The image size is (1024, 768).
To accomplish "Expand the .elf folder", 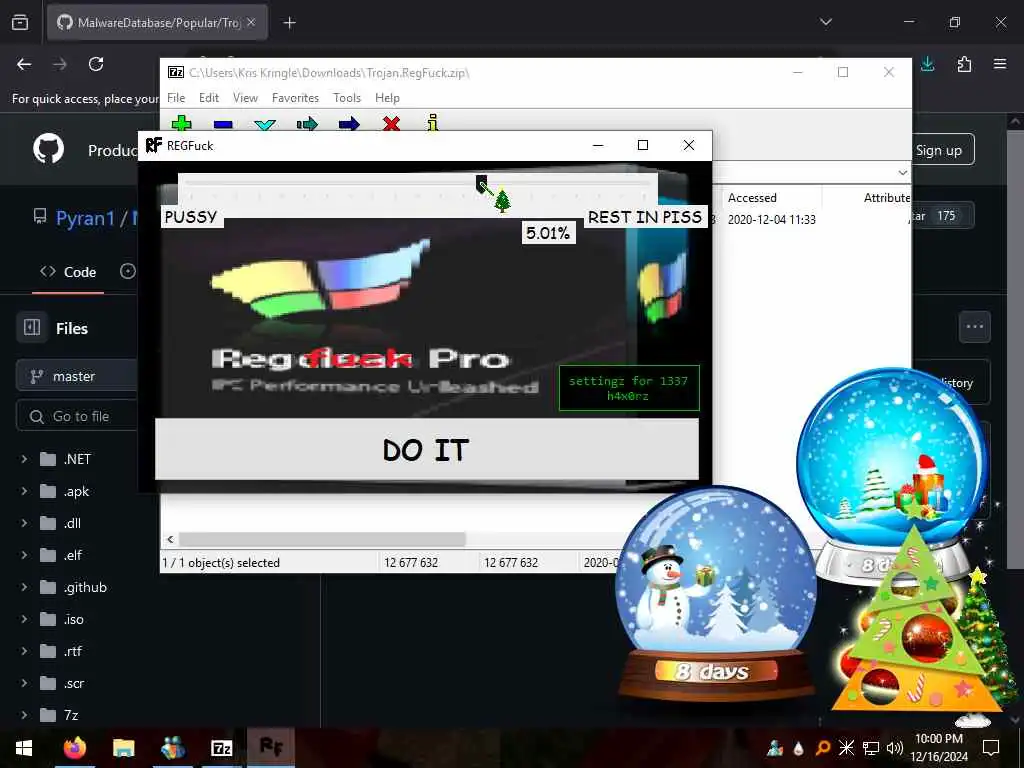I will pyautogui.click(x=24, y=555).
